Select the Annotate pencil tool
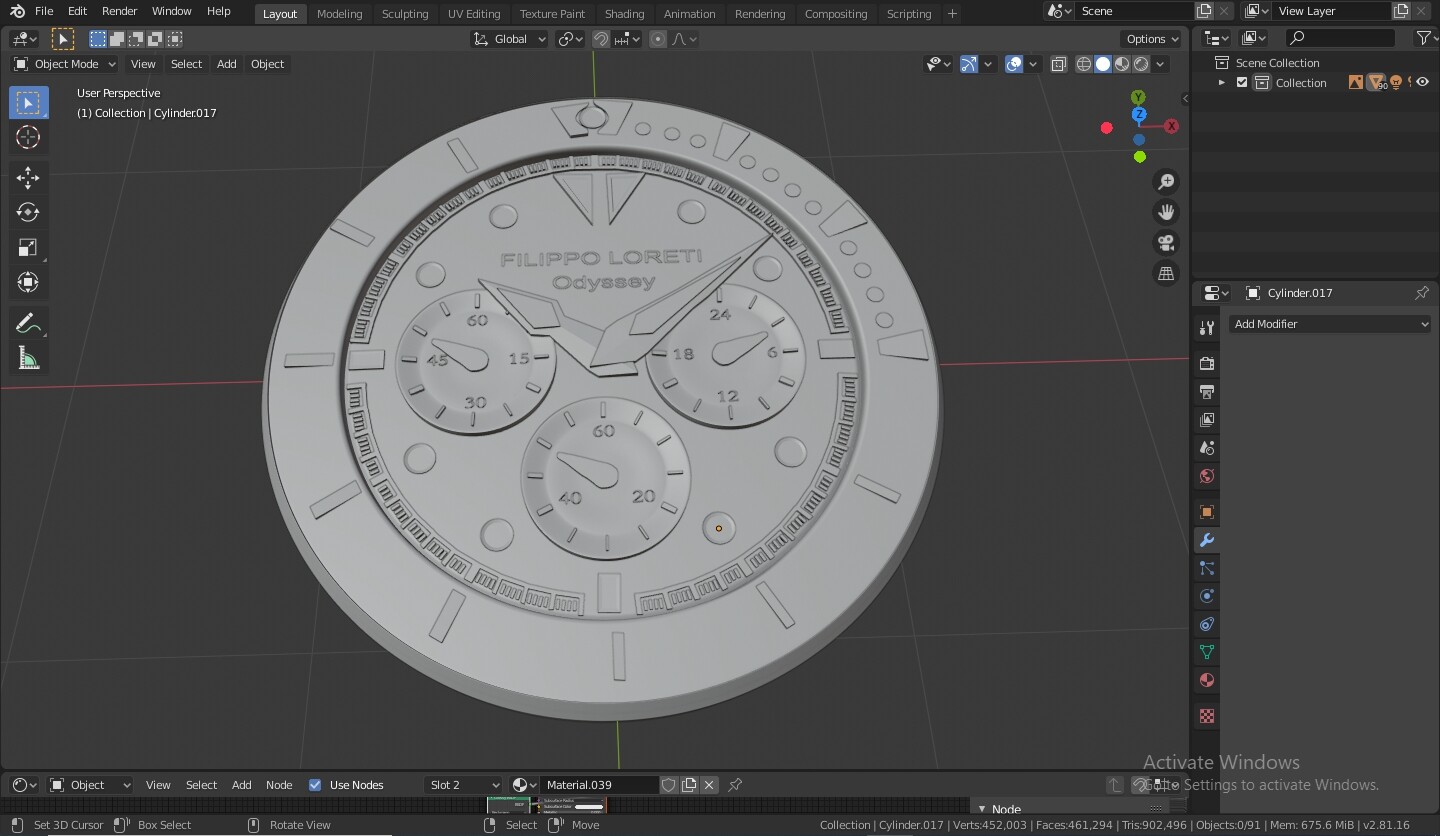This screenshot has width=1440, height=836. click(28, 324)
